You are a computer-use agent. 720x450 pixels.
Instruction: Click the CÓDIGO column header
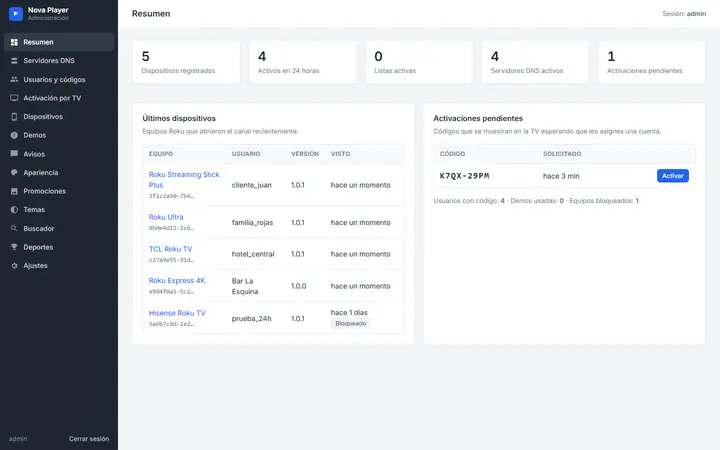point(452,154)
